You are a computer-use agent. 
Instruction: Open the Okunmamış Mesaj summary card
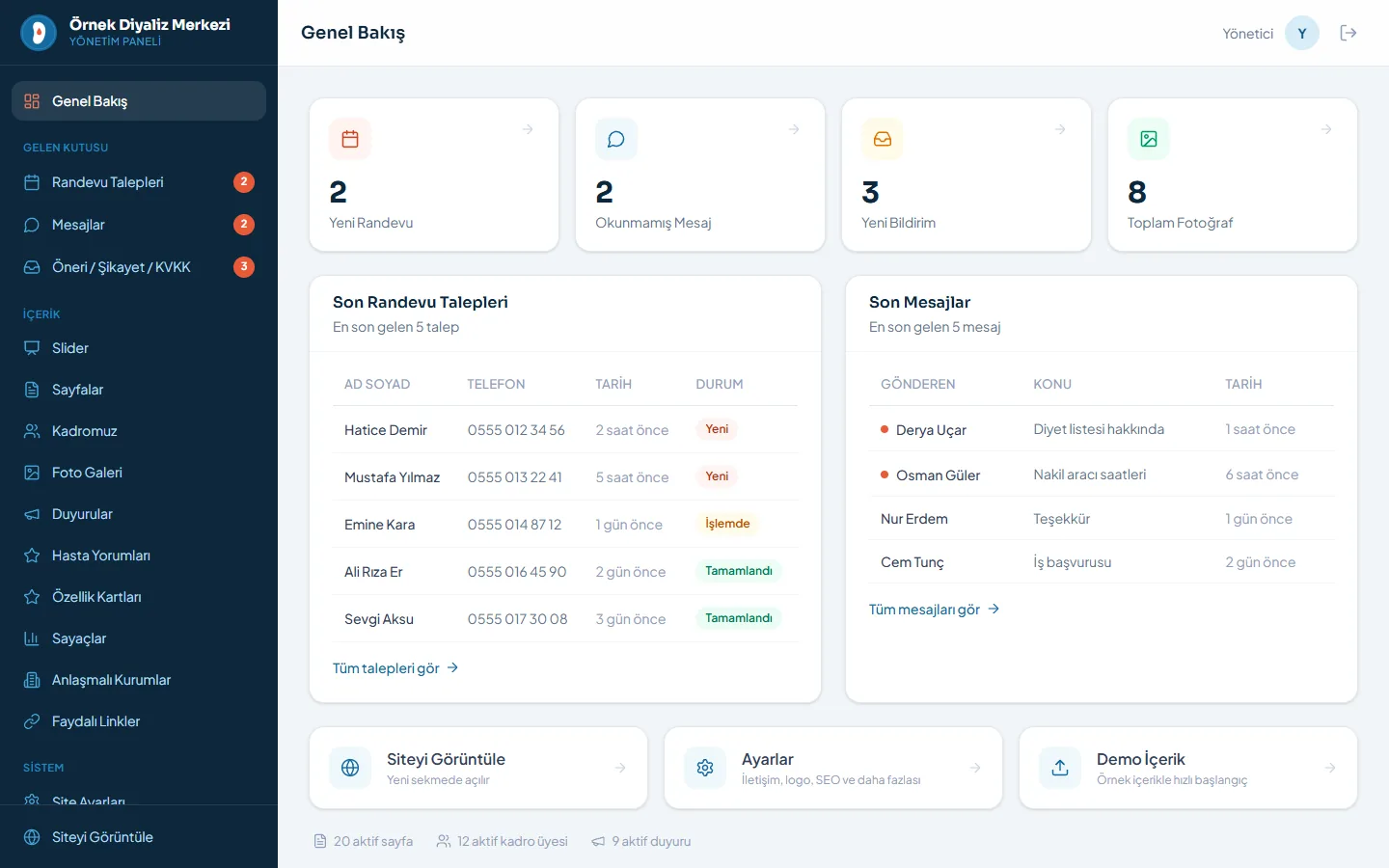700,175
